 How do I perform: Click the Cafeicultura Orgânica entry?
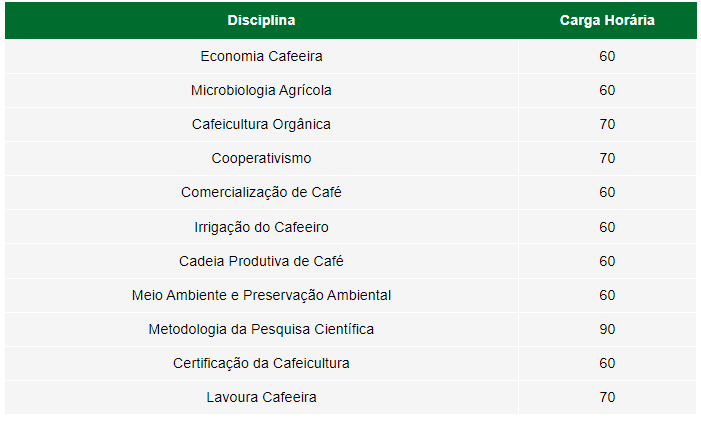pyautogui.click(x=261, y=124)
